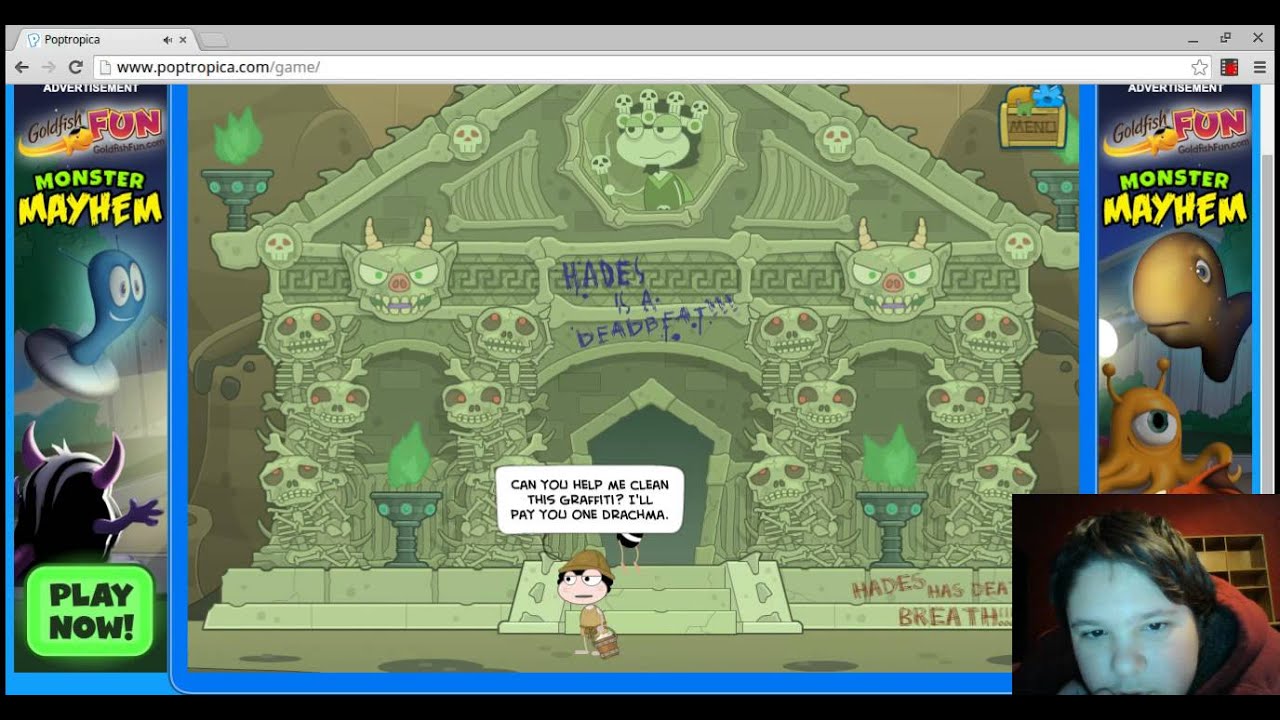
Task: Open a new tab button
Action: [213, 40]
